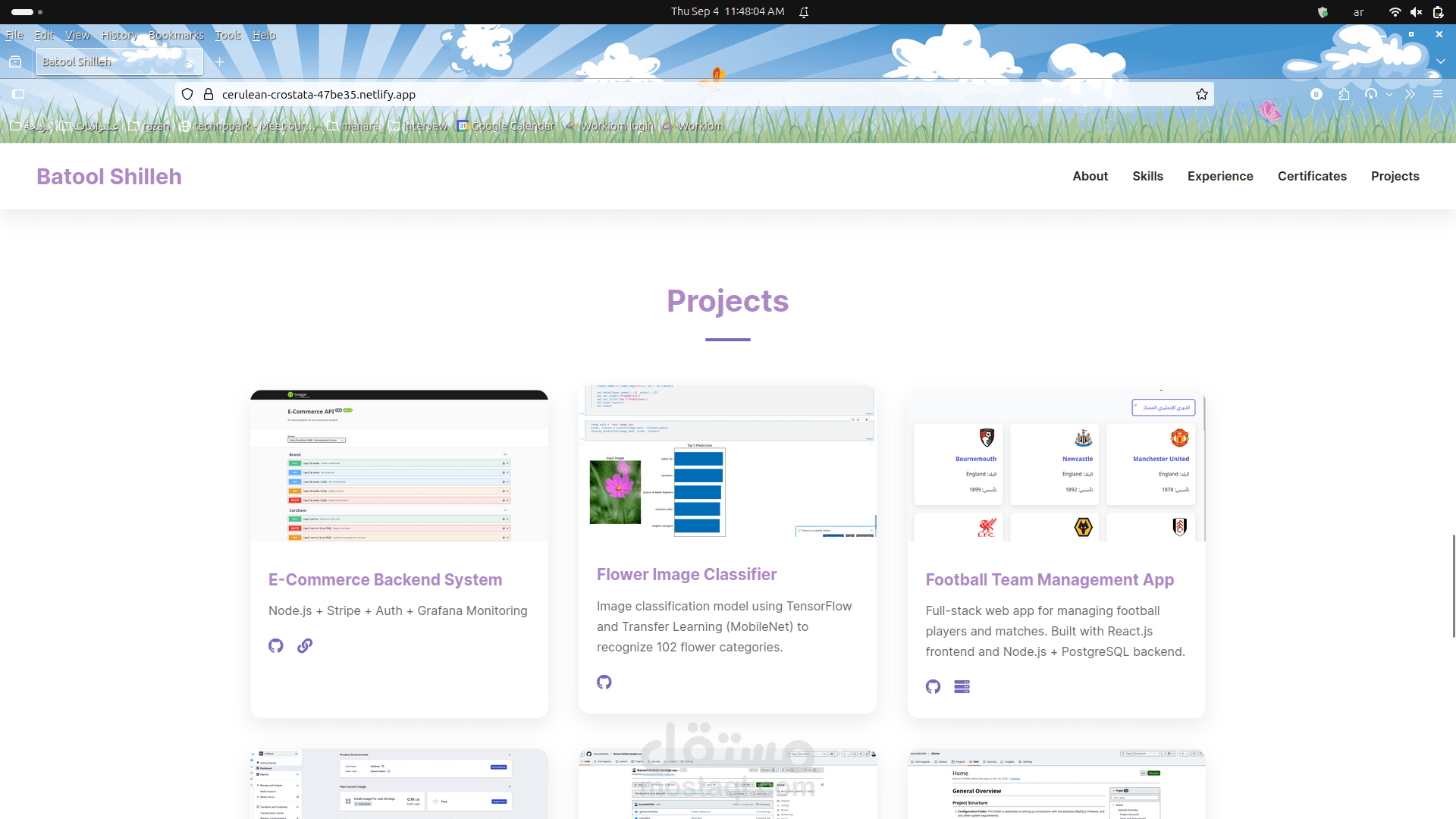Open the View menu
The height and width of the screenshot is (819, 1456).
tap(77, 35)
